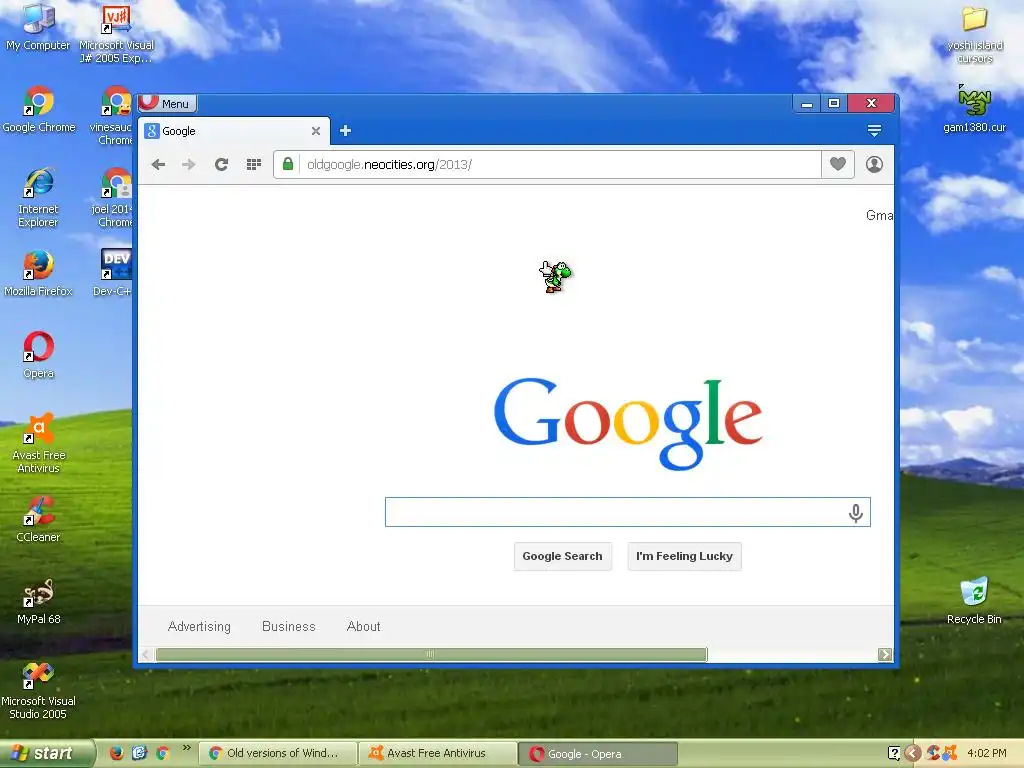Click Google - Opera taskbar button

(598, 754)
